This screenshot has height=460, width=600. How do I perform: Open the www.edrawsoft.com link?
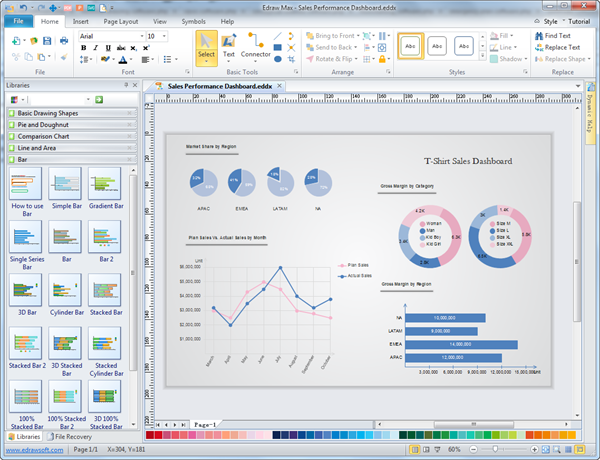point(34,451)
